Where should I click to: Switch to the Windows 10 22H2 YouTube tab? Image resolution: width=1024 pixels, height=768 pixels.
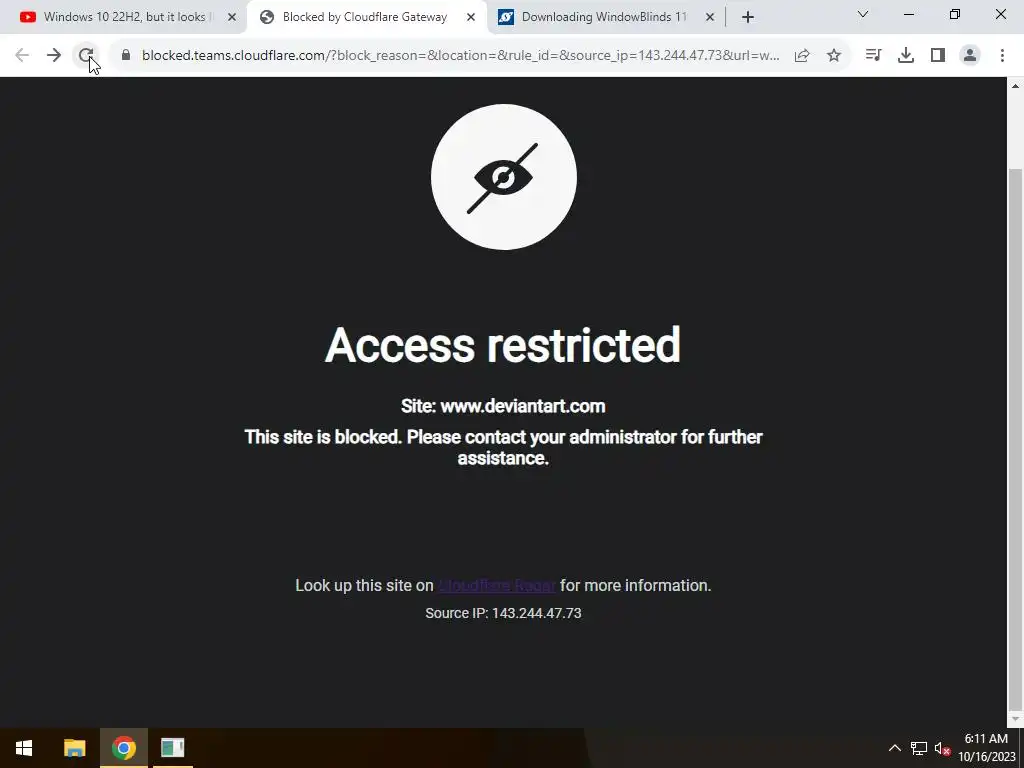(x=124, y=17)
